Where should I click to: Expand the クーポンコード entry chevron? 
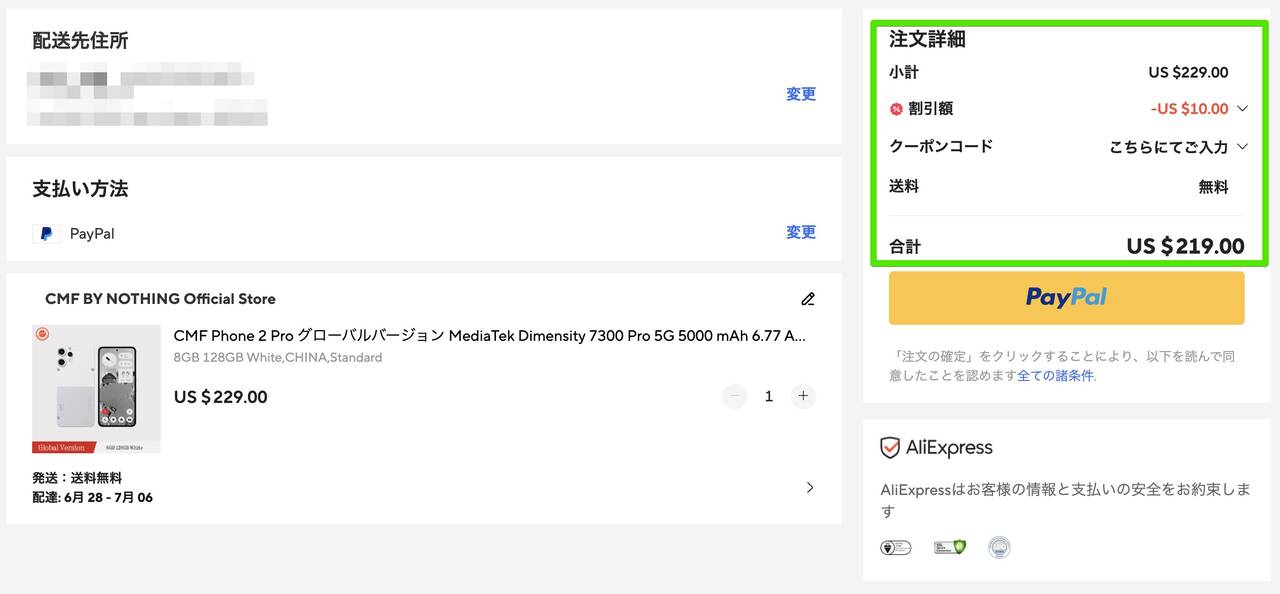[1243, 147]
